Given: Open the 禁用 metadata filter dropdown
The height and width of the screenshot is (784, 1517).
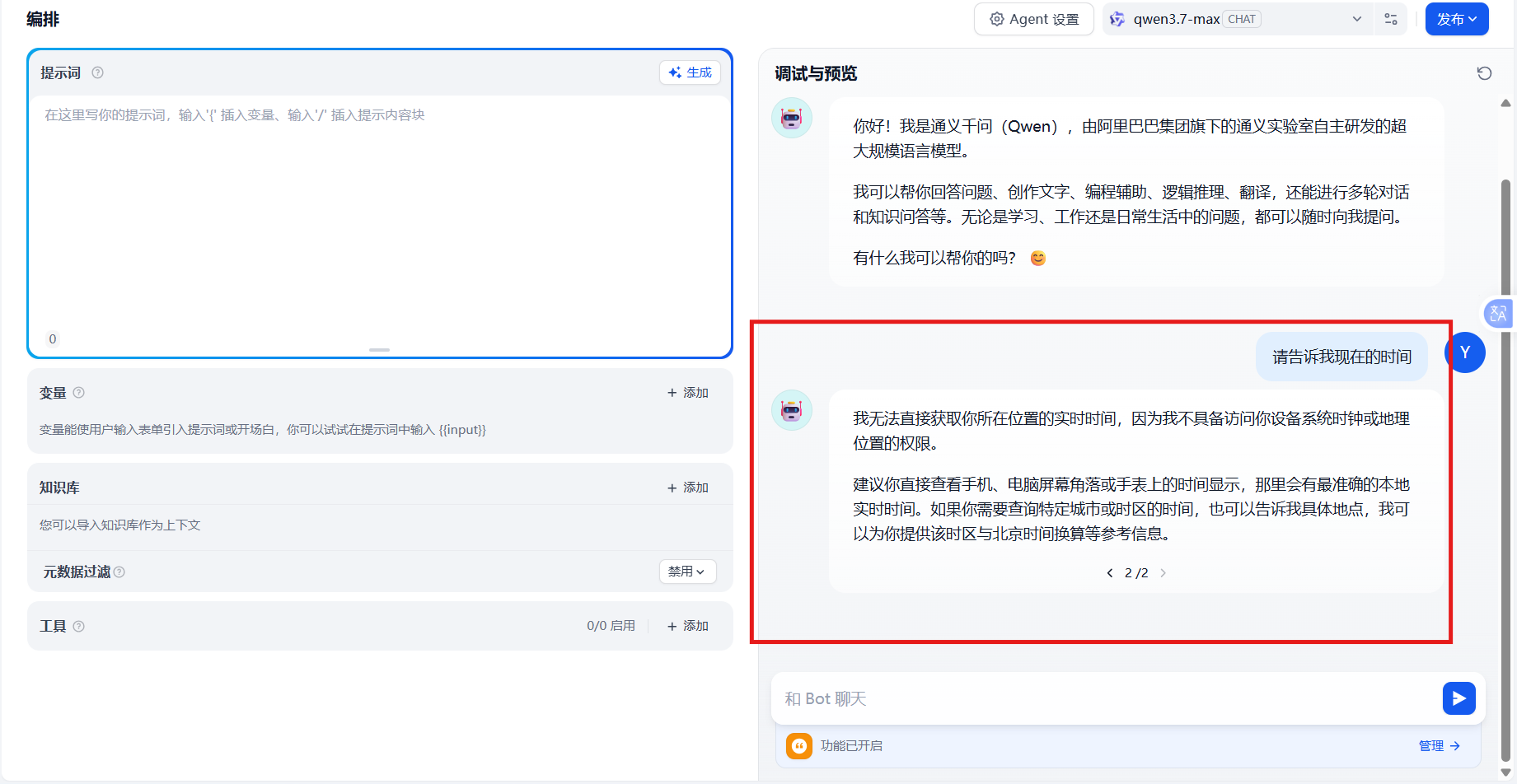Looking at the screenshot, I should [x=687, y=572].
